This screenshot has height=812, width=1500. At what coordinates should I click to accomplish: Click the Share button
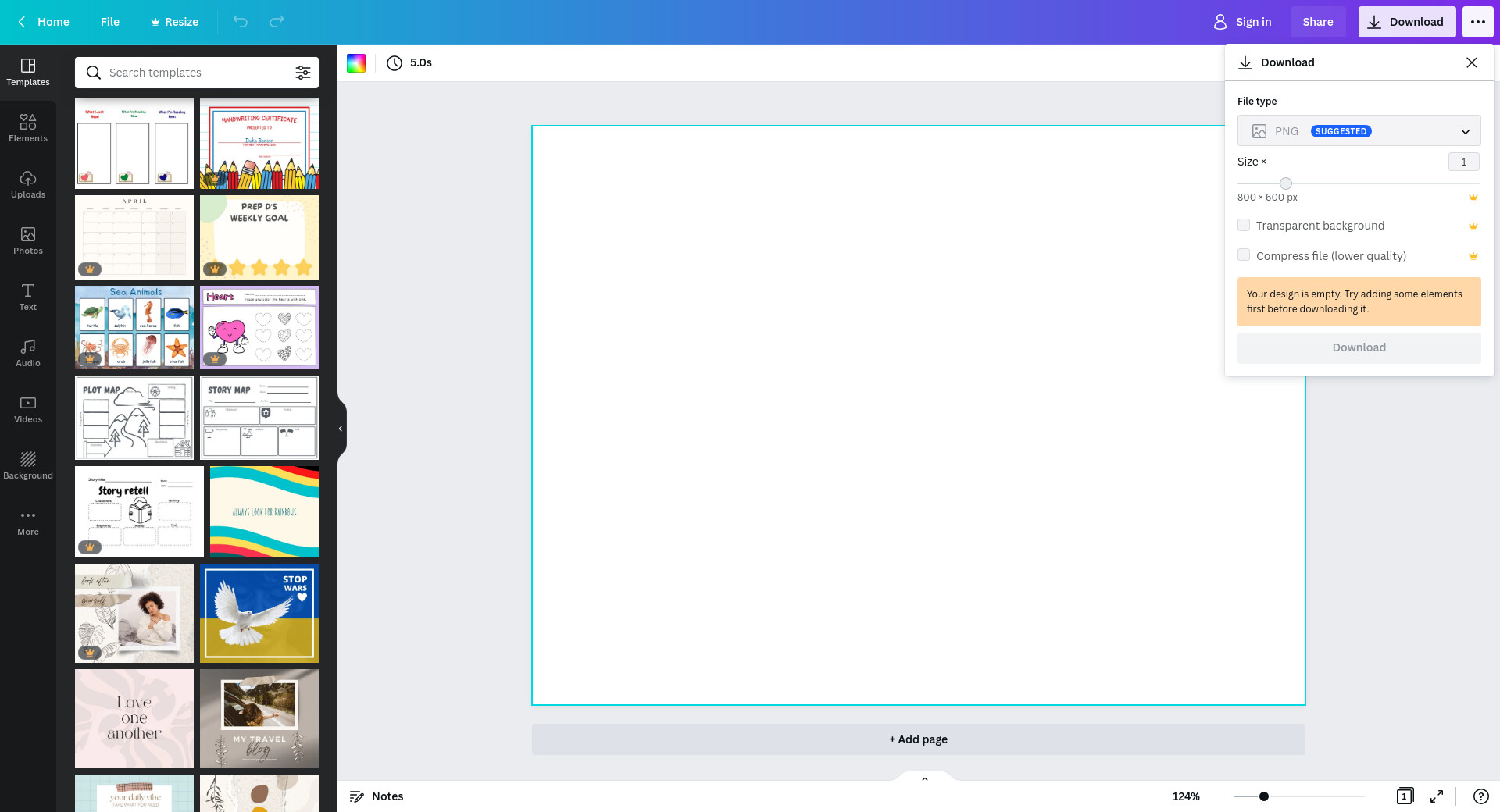coord(1318,22)
